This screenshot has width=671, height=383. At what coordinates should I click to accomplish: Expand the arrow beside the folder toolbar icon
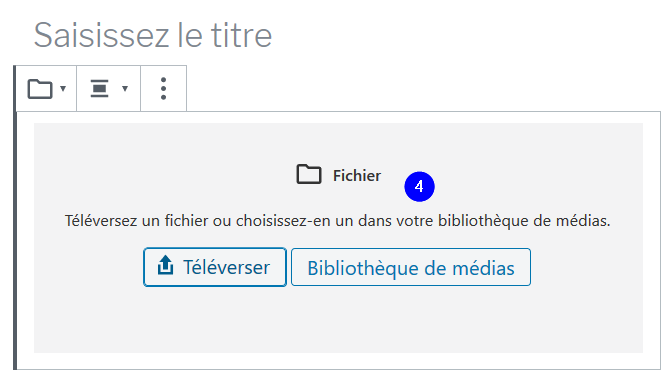63,89
